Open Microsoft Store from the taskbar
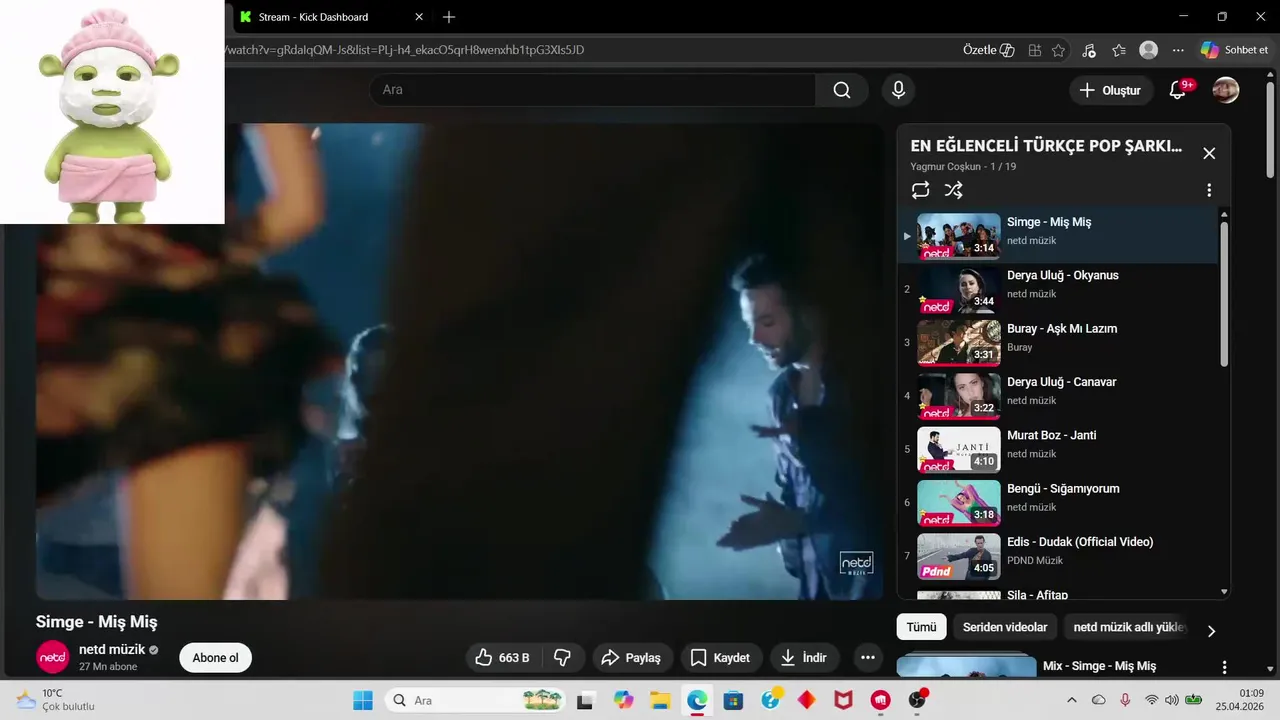Image resolution: width=1280 pixels, height=720 pixels. tap(734, 700)
